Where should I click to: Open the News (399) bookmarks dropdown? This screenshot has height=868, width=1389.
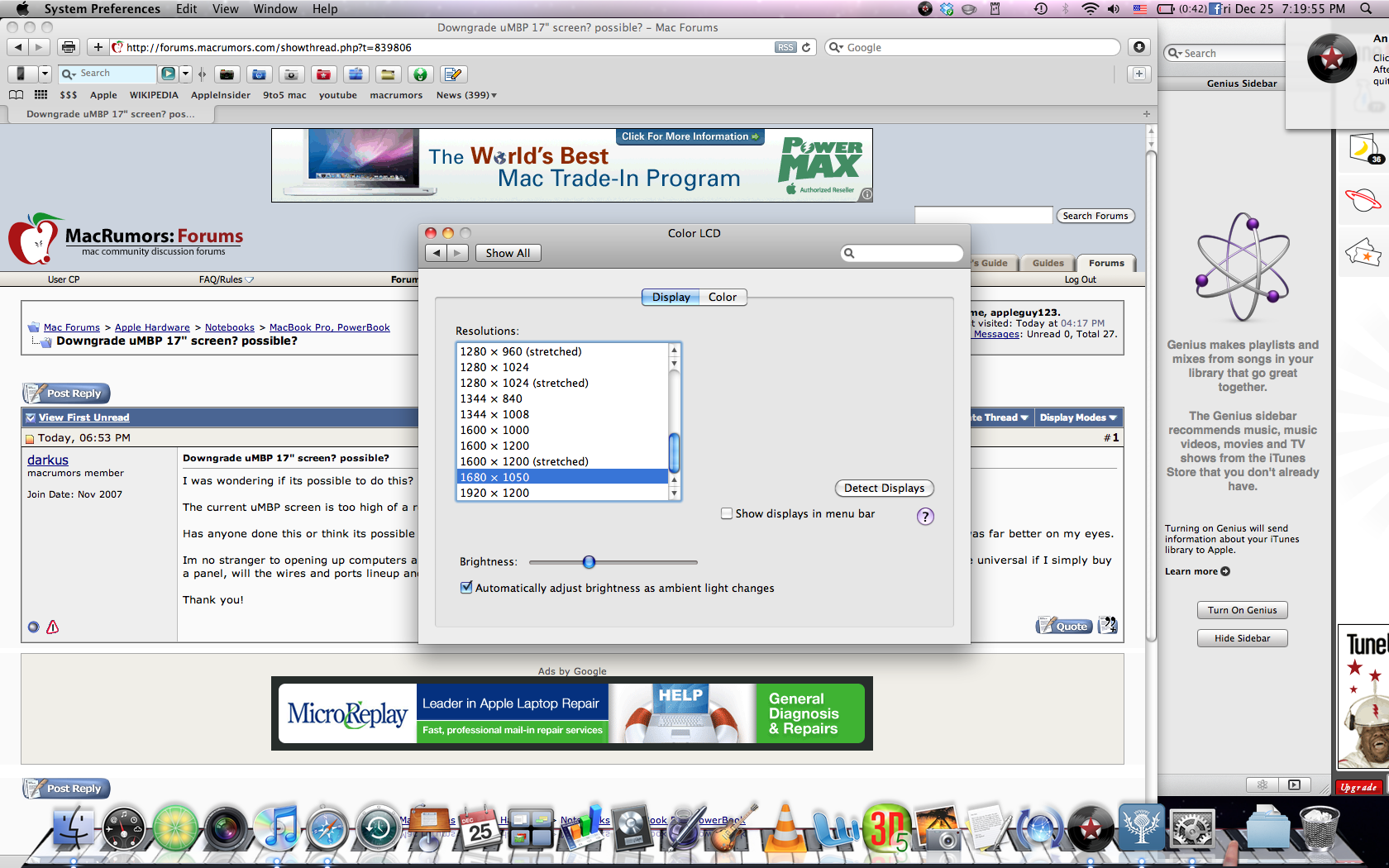pos(467,95)
